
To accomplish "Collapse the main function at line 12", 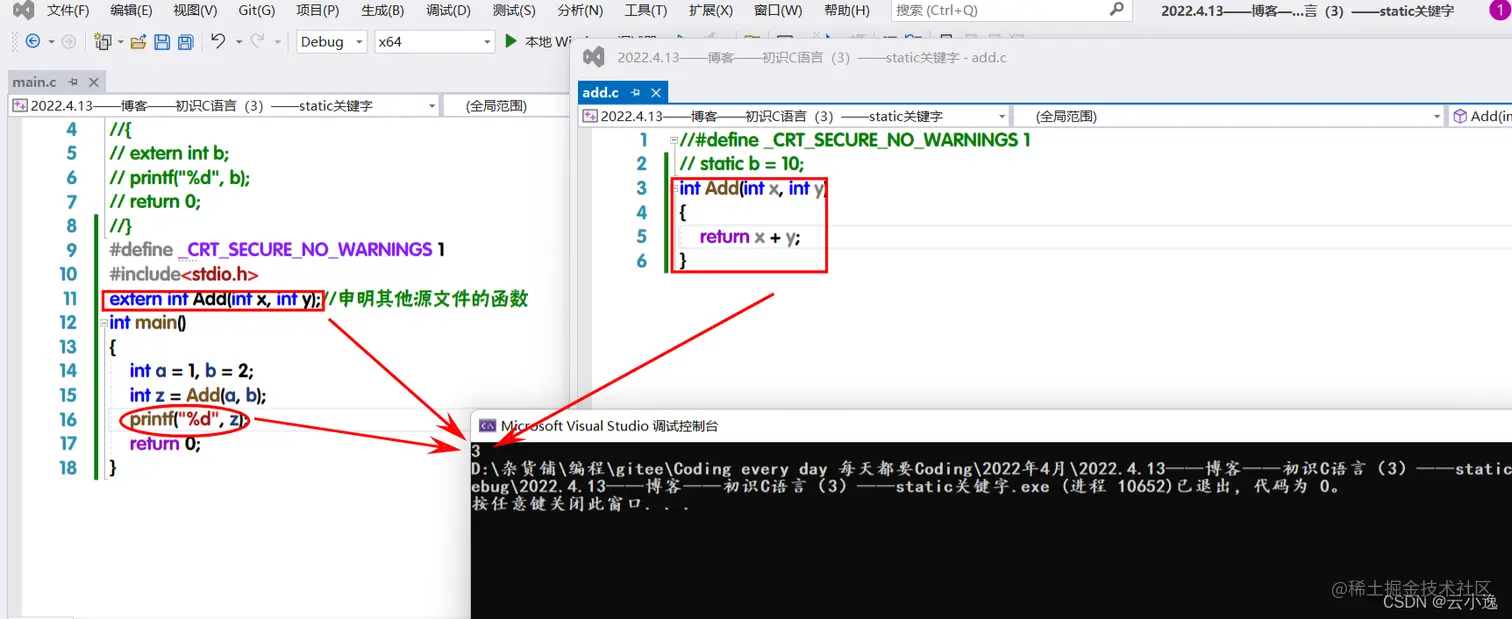I will 102,323.
